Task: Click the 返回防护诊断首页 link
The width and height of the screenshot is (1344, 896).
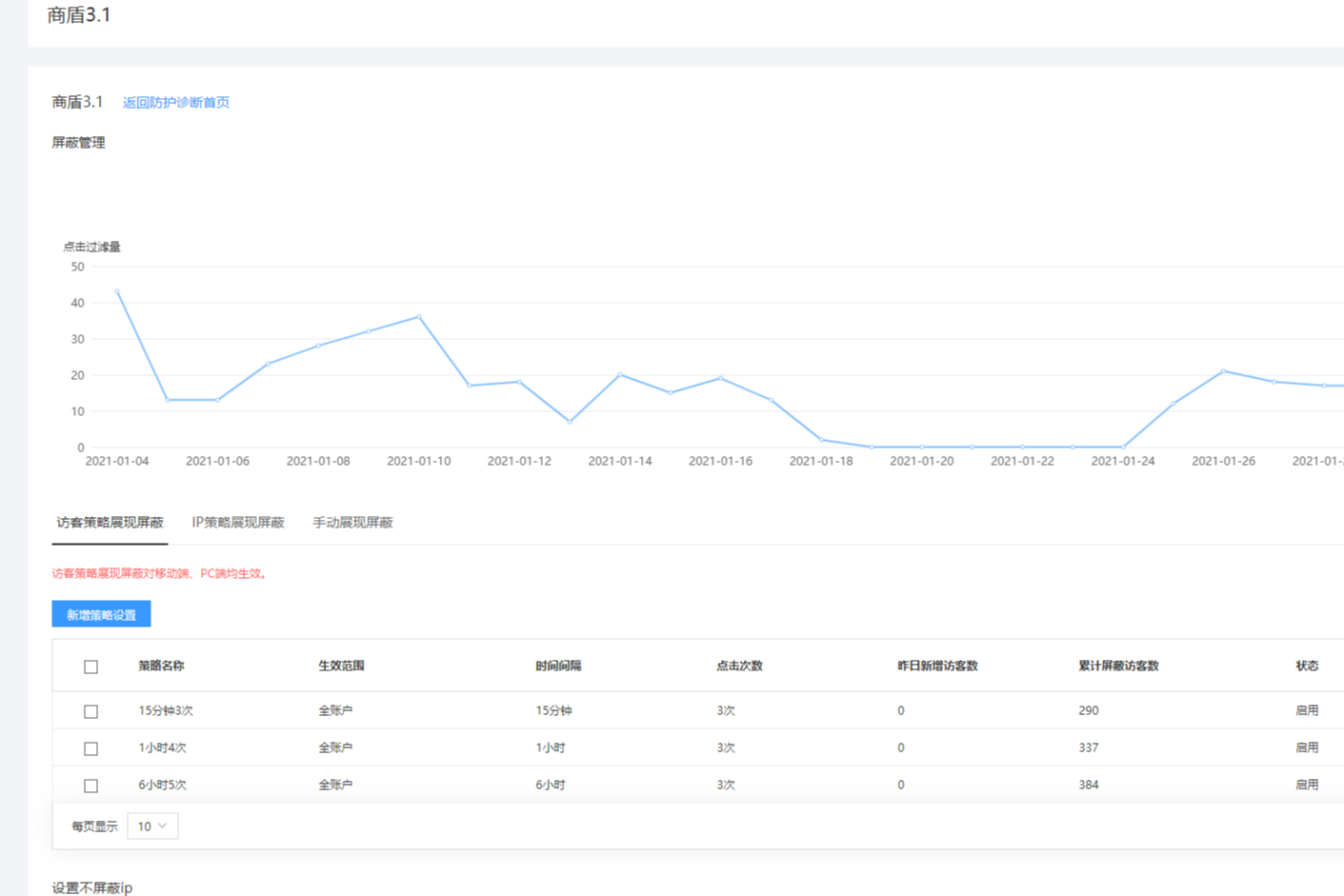Action: tap(176, 103)
